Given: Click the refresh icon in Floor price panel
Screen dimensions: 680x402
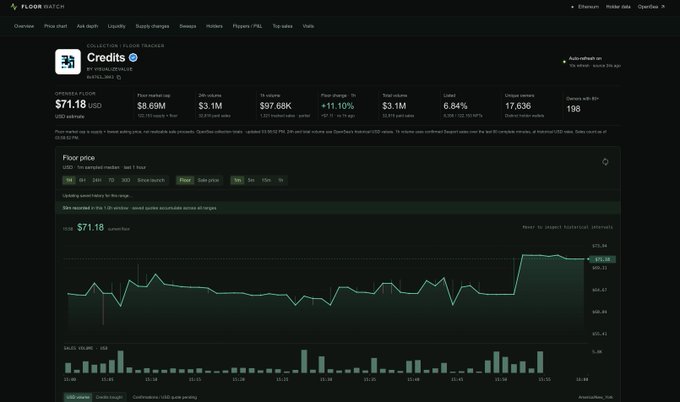Looking at the screenshot, I should 605,162.
